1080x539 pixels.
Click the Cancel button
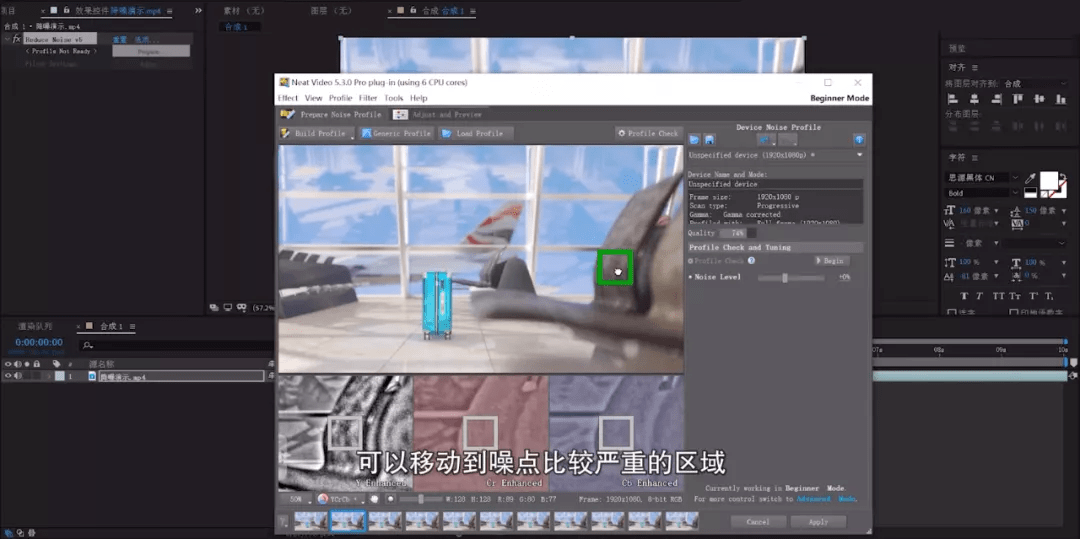(x=757, y=522)
